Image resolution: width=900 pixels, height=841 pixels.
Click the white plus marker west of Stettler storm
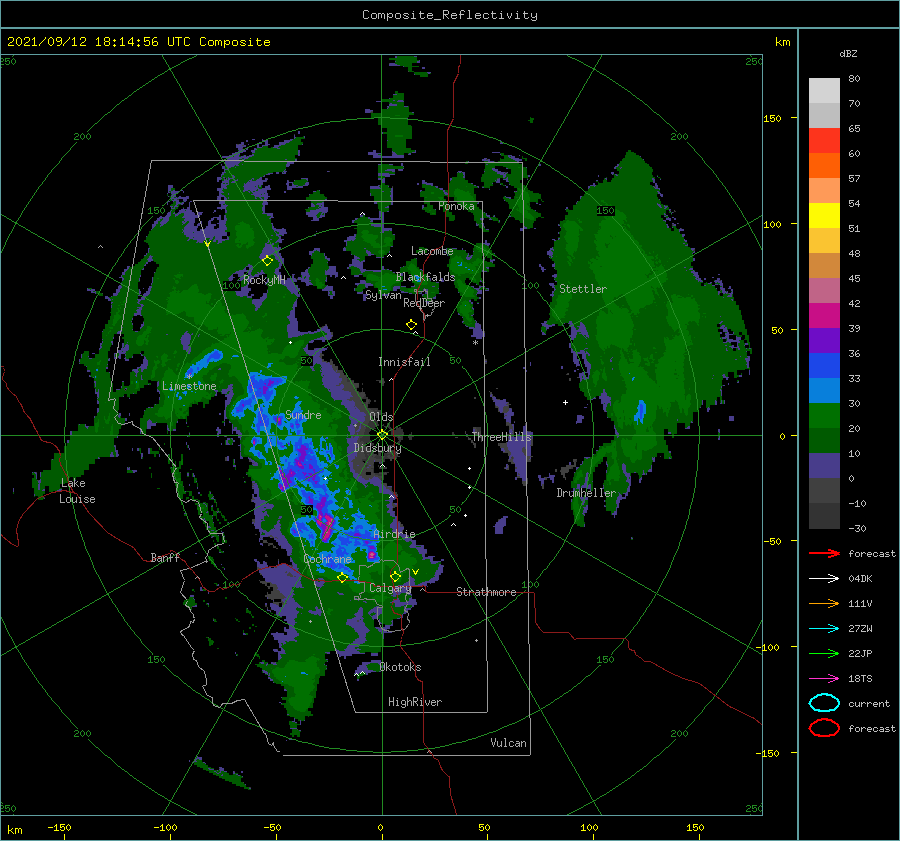pos(565,402)
